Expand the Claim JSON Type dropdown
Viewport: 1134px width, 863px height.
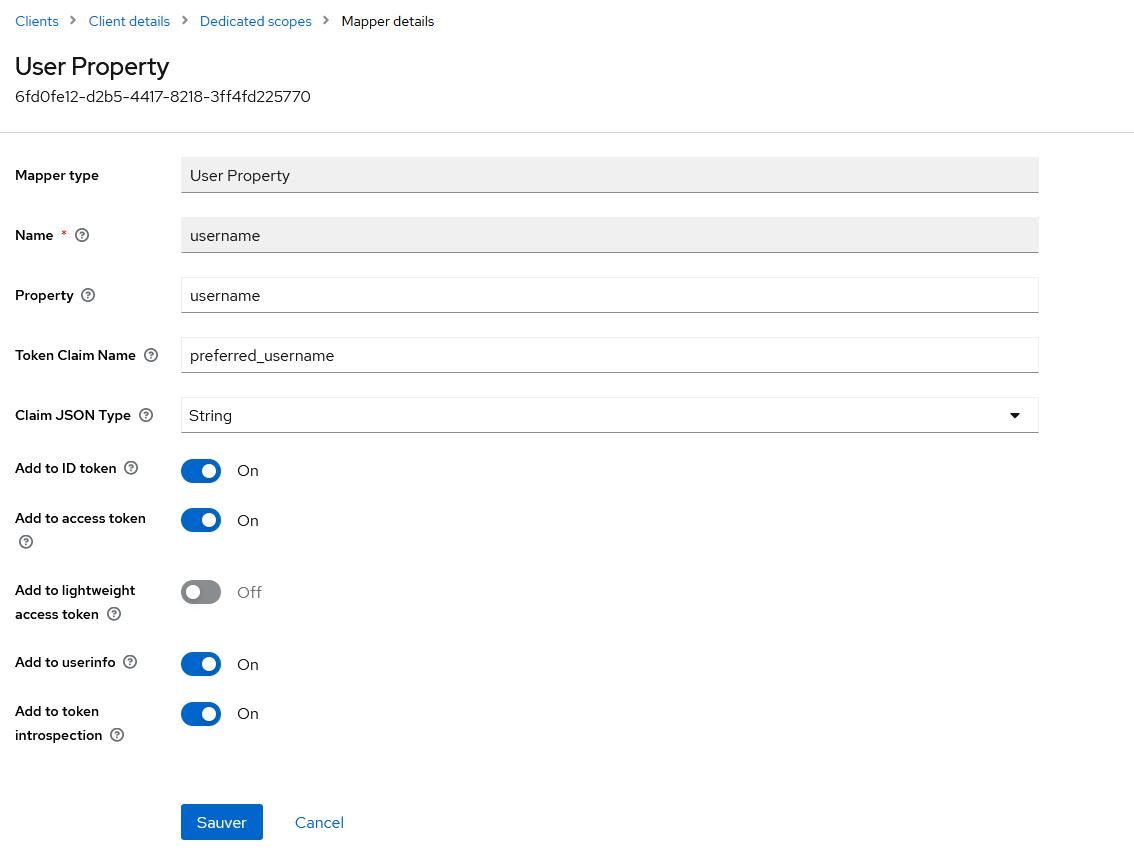pyautogui.click(x=609, y=416)
